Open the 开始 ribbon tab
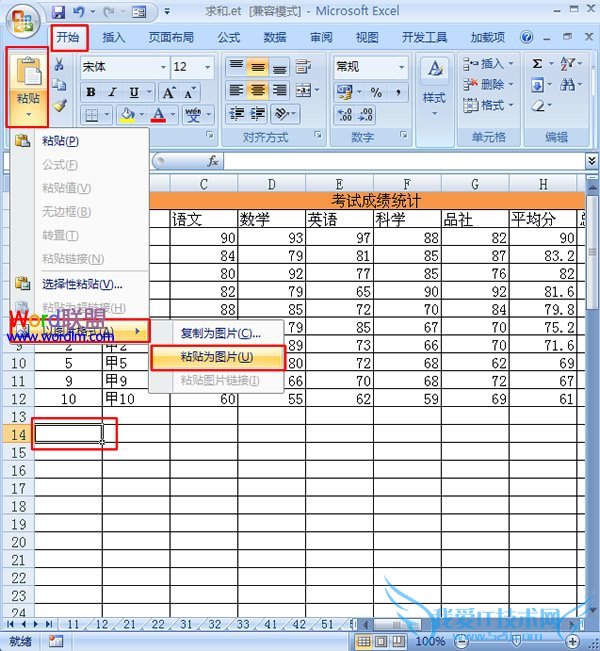600x651 pixels. click(68, 37)
